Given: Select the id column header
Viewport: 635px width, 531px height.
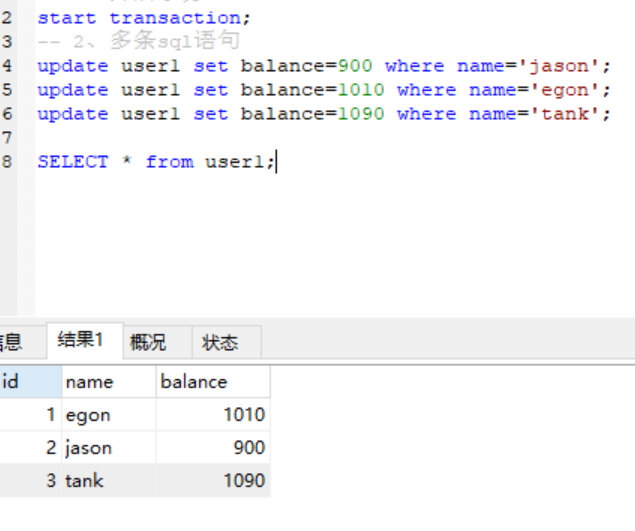Looking at the screenshot, I should coord(31,382).
